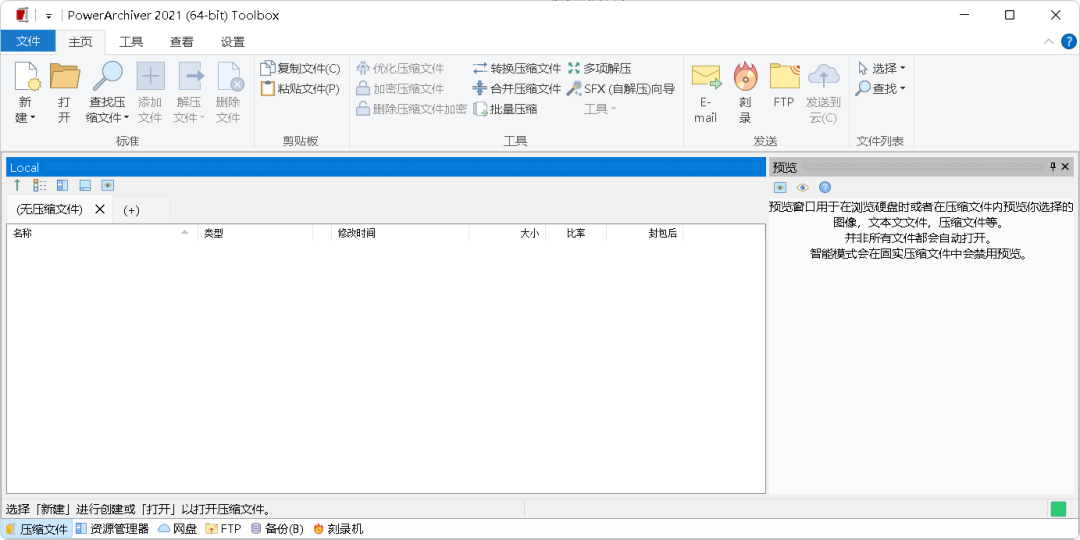Click the 刻录 burn disc icon

click(x=745, y=76)
